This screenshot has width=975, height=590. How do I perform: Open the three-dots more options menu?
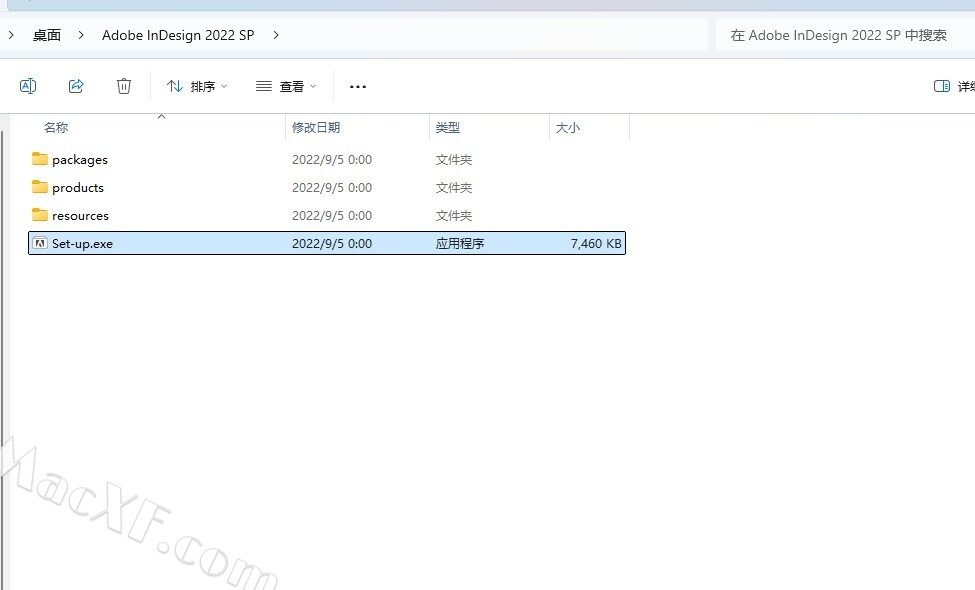pos(358,86)
